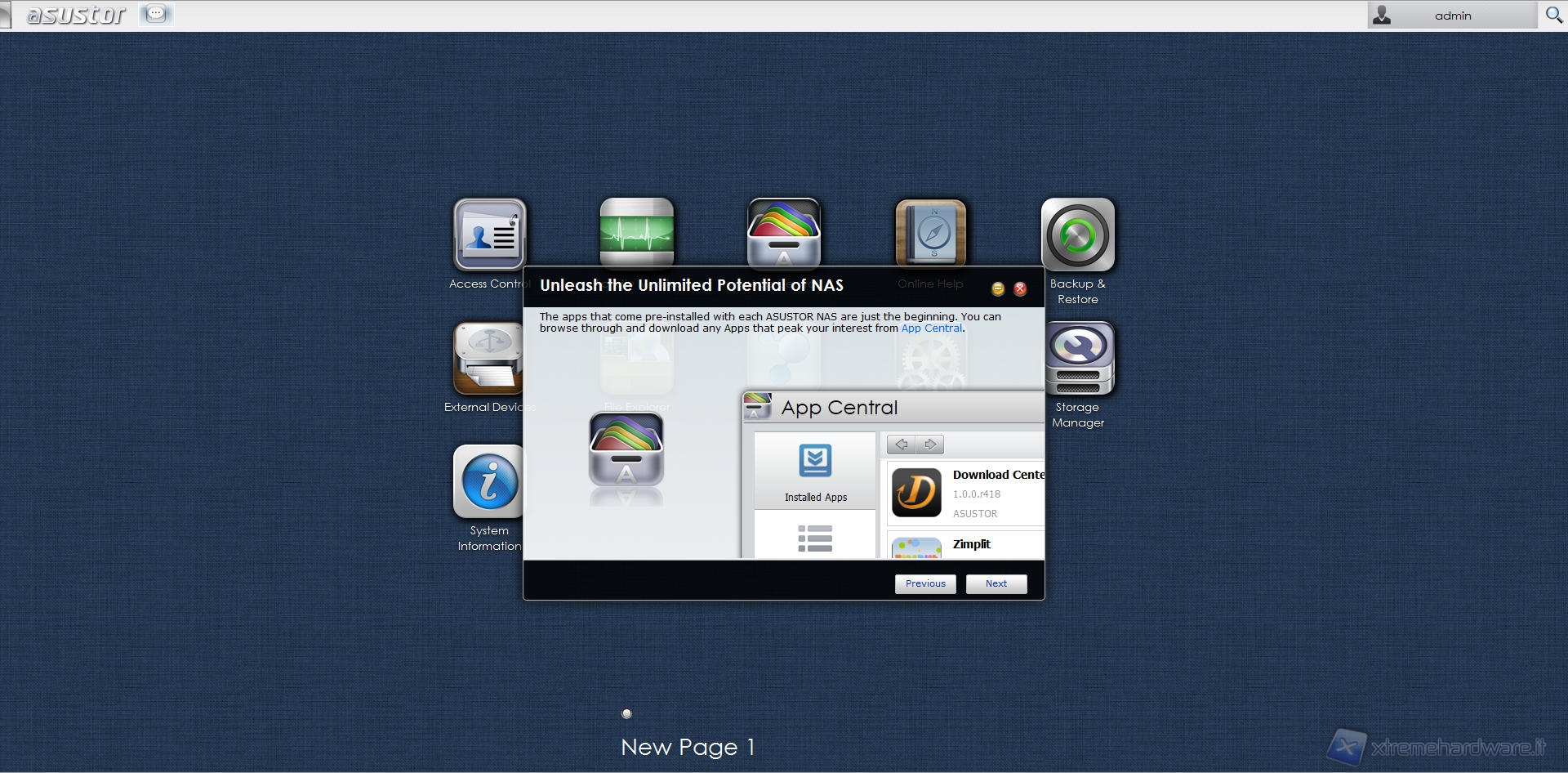1568x773 pixels.
Task: Click the App Central icon on desktop top row
Action: coord(783,232)
